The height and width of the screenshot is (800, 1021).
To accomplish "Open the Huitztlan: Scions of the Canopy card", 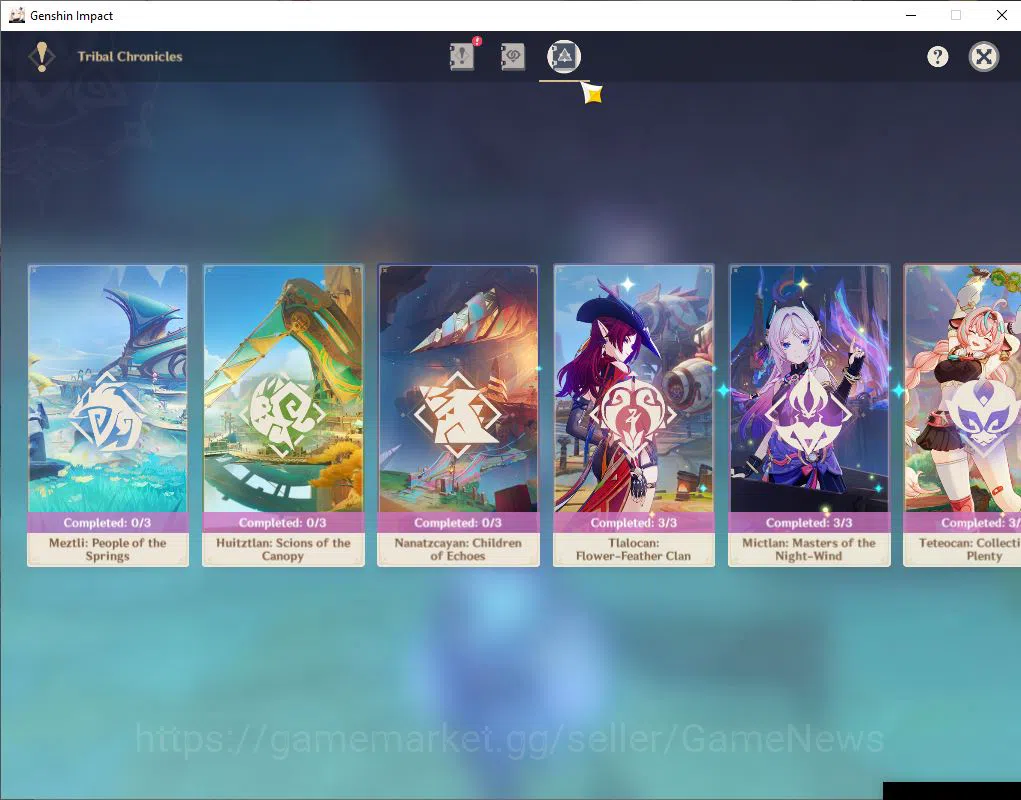I will (x=283, y=415).
